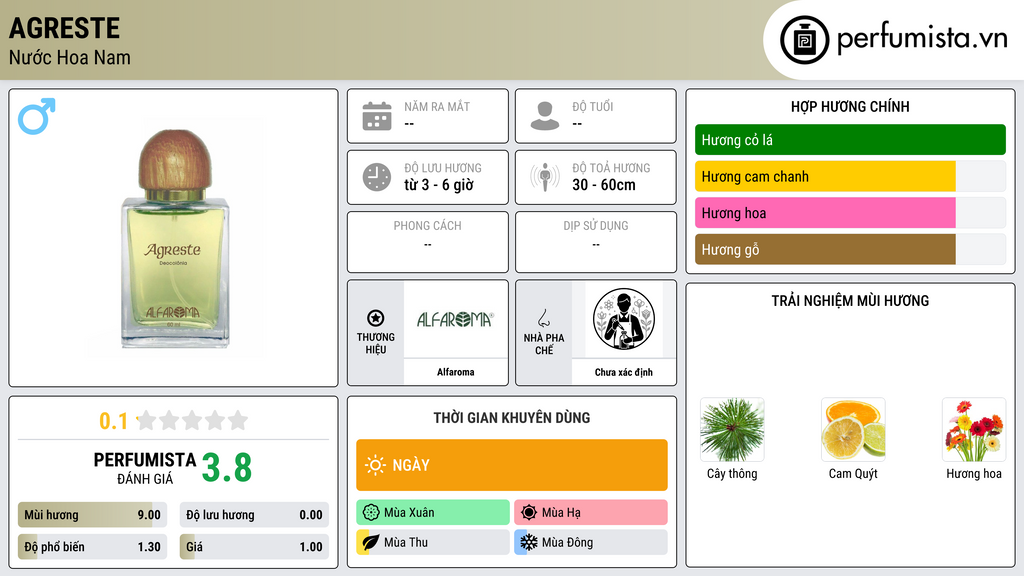Click the perfumista.vn site name
The height and width of the screenshot is (576, 1024).
922,38
